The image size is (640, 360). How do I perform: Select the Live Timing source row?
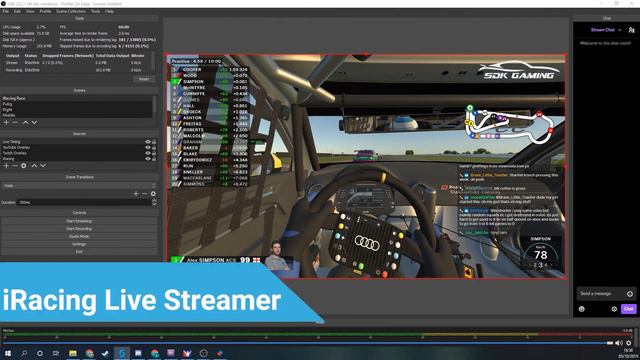click(73, 142)
